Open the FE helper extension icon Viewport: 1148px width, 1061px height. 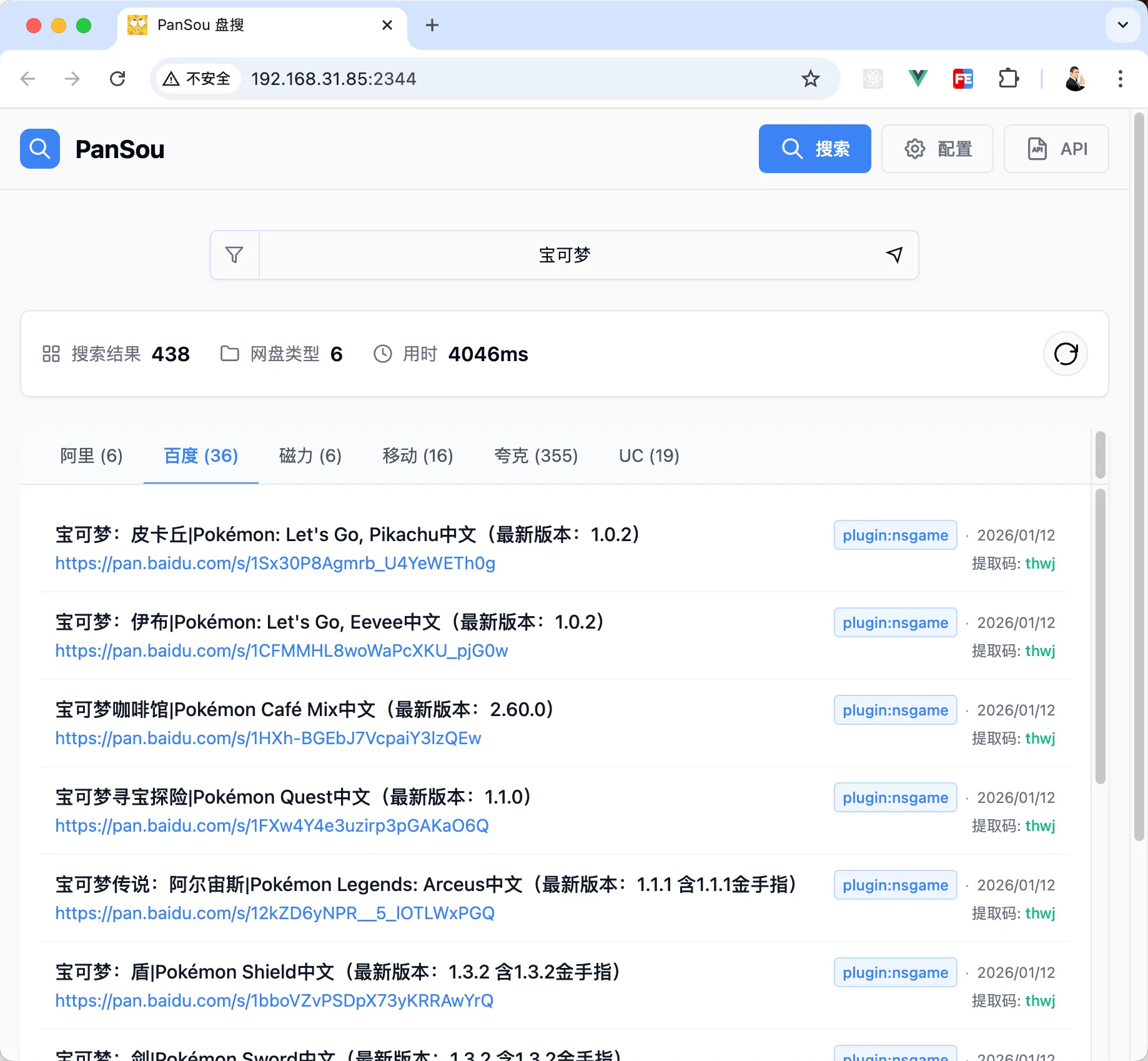(963, 79)
